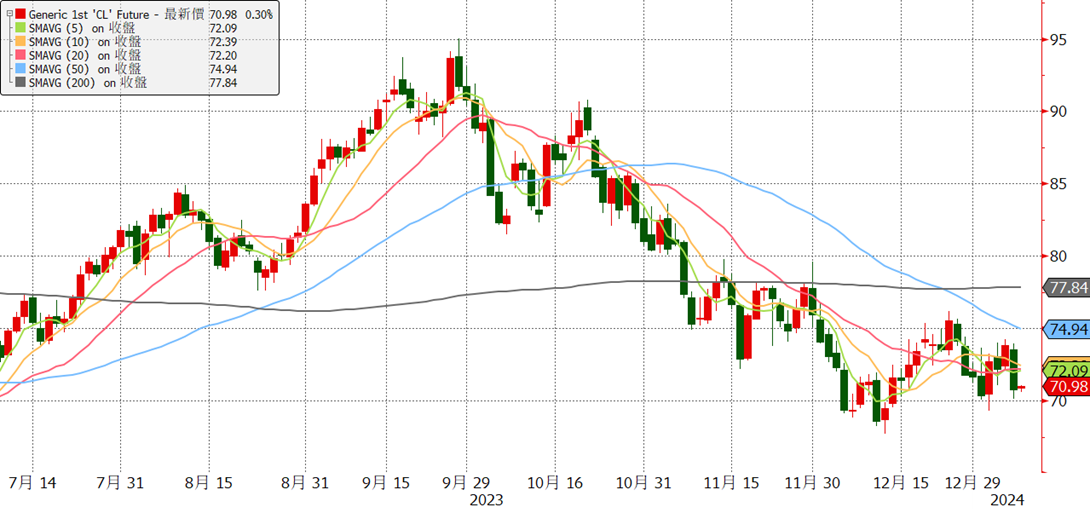Click the blue SMAVG (50) color swatch
Viewport: 1090px width, 509px height.
click(20, 70)
